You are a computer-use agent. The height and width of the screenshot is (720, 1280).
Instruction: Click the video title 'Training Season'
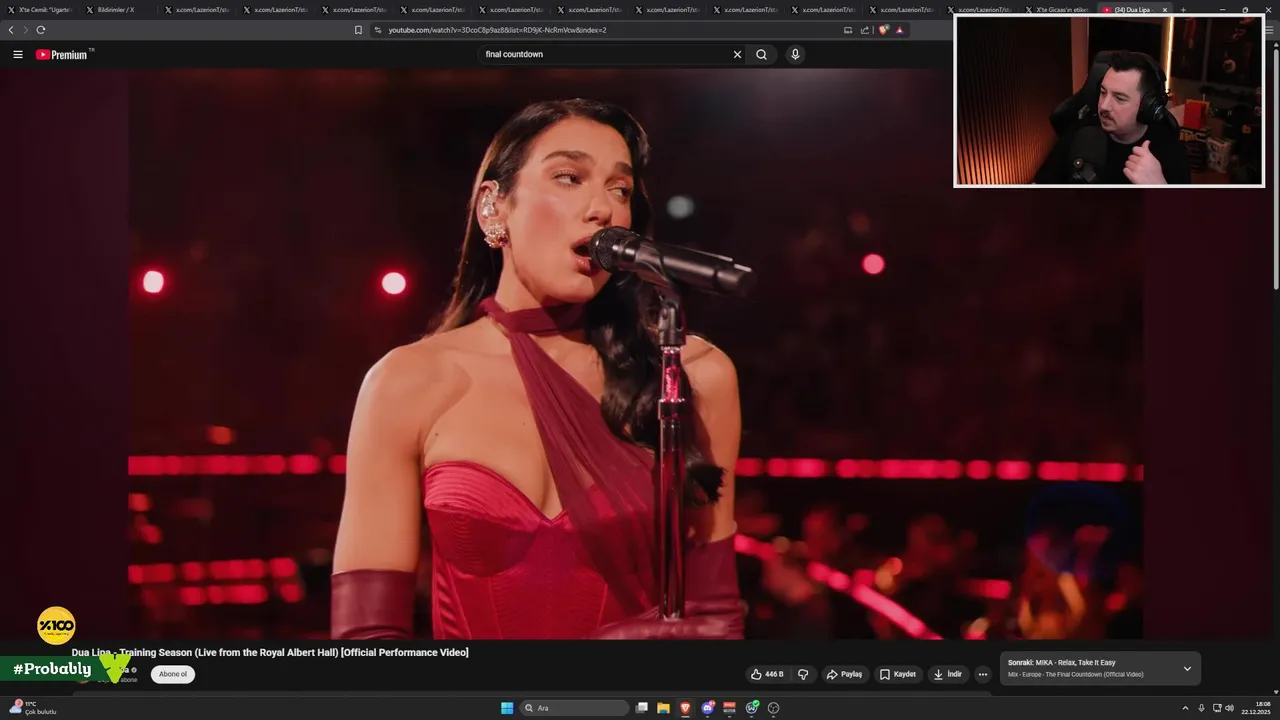point(270,652)
